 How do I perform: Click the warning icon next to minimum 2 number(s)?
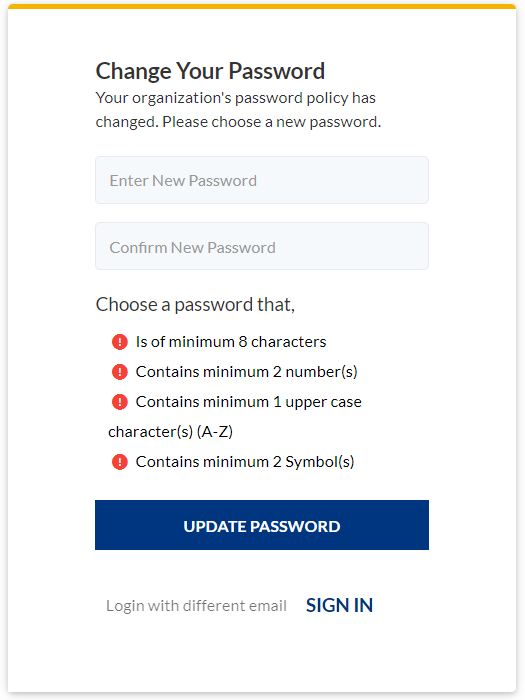click(x=120, y=372)
